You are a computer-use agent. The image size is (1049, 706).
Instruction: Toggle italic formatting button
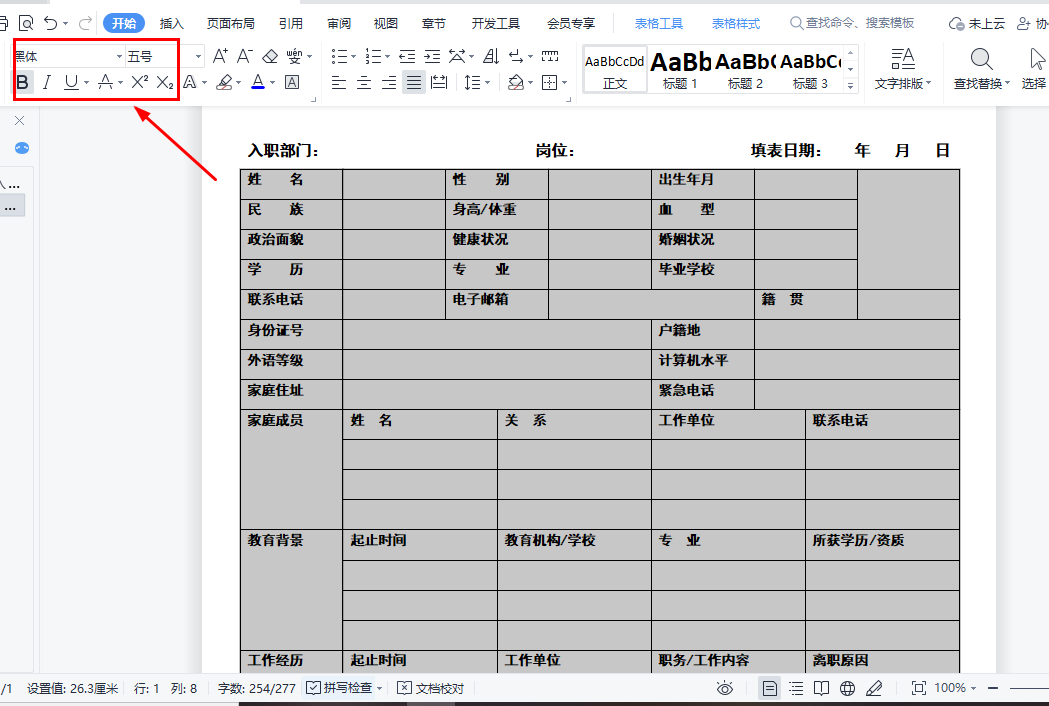pyautogui.click(x=46, y=82)
